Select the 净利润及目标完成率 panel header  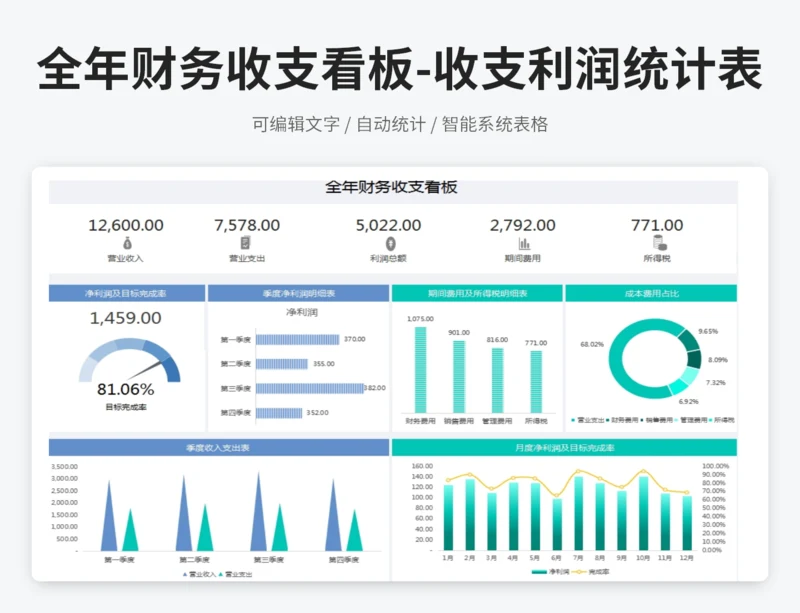(x=127, y=293)
